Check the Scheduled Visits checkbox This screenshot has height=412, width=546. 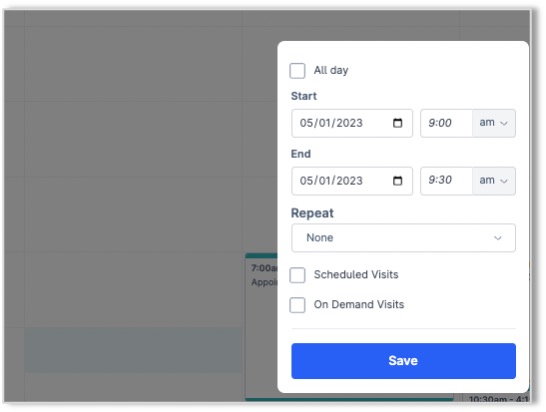297,275
